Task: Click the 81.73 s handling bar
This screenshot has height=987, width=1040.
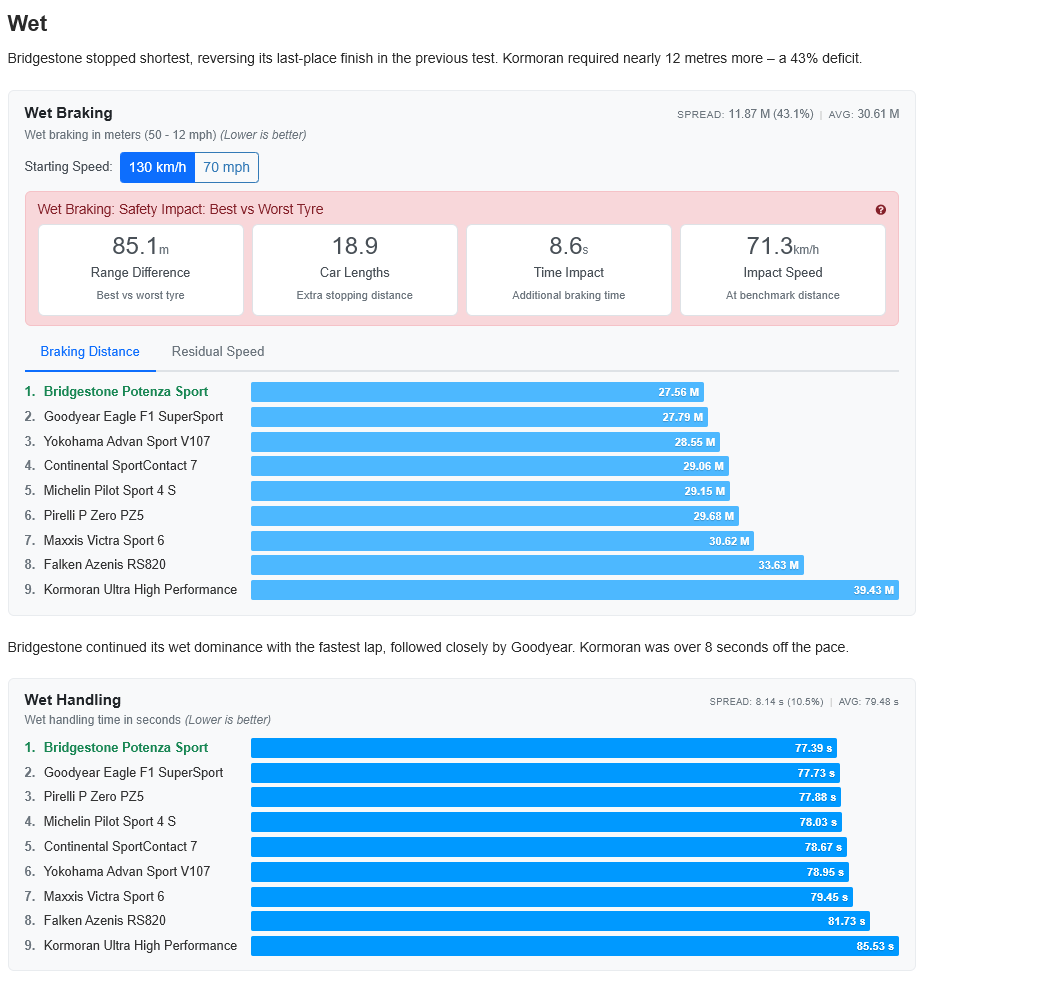Action: tap(560, 921)
